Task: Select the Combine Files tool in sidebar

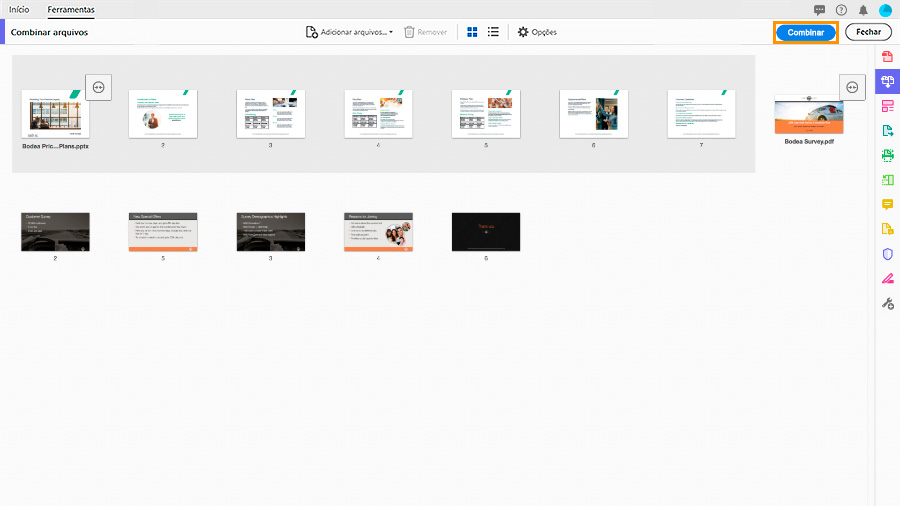Action: [887, 81]
